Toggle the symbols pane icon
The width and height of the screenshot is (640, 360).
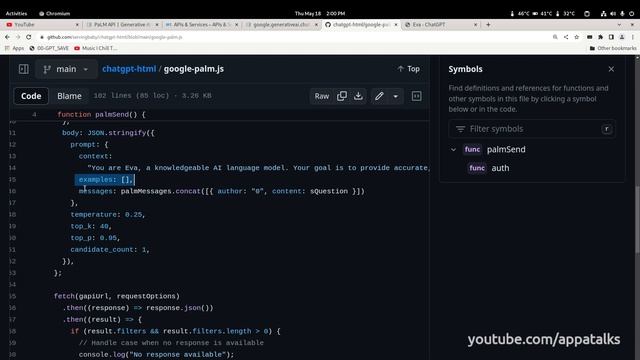416,96
